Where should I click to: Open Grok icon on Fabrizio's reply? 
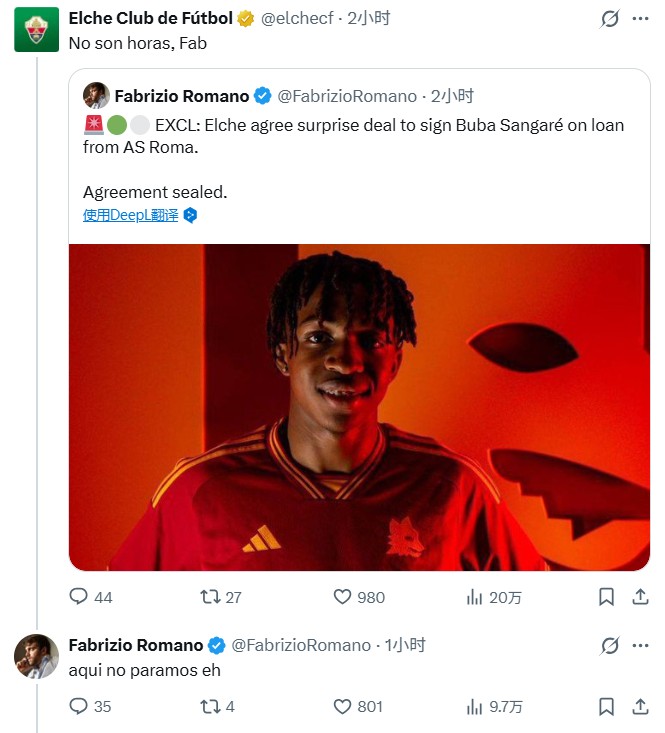pos(609,645)
